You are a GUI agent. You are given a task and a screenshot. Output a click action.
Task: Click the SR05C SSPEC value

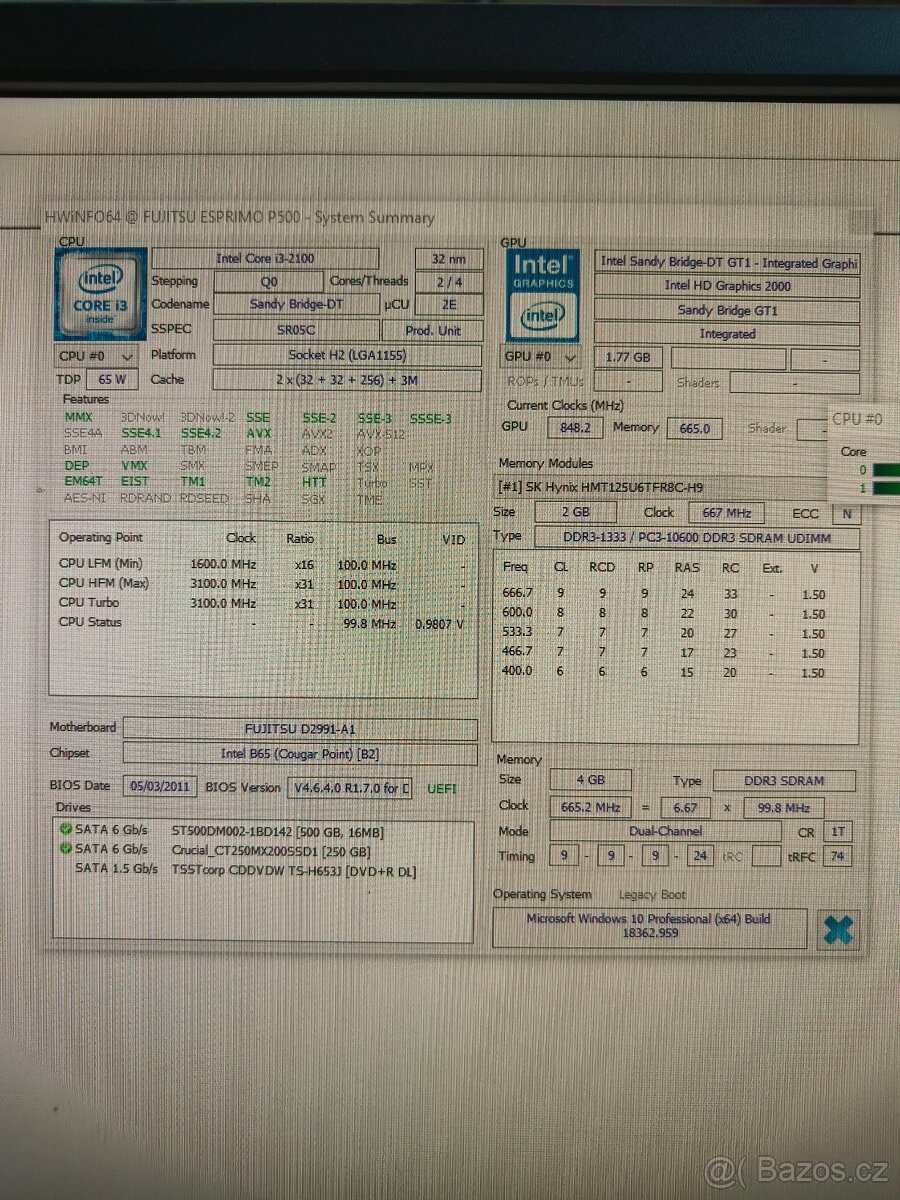pos(295,329)
